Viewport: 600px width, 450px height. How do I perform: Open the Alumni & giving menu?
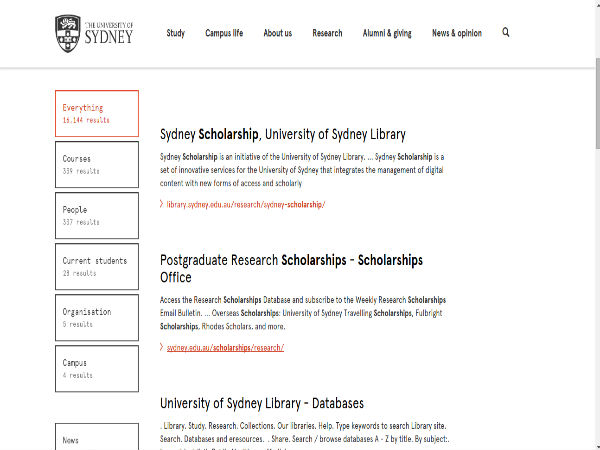coord(387,33)
